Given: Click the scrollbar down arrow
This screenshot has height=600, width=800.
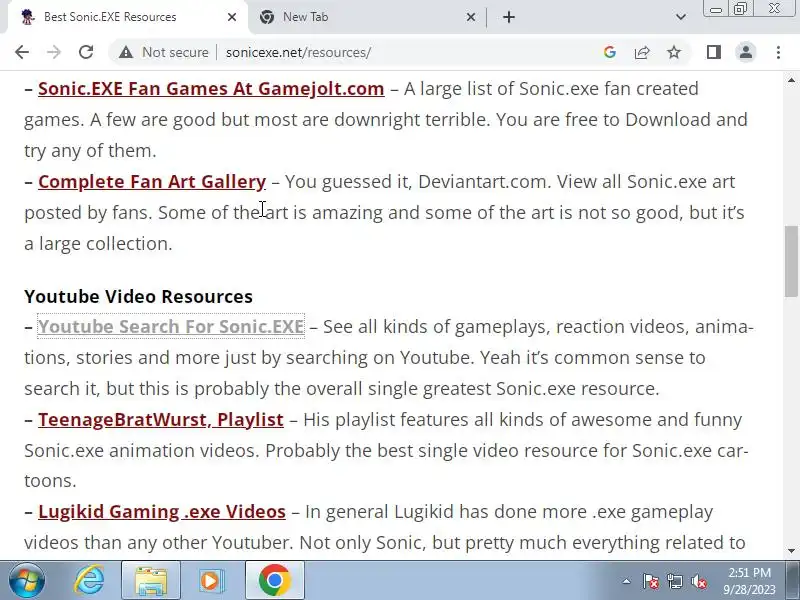Looking at the screenshot, I should tap(791, 551).
